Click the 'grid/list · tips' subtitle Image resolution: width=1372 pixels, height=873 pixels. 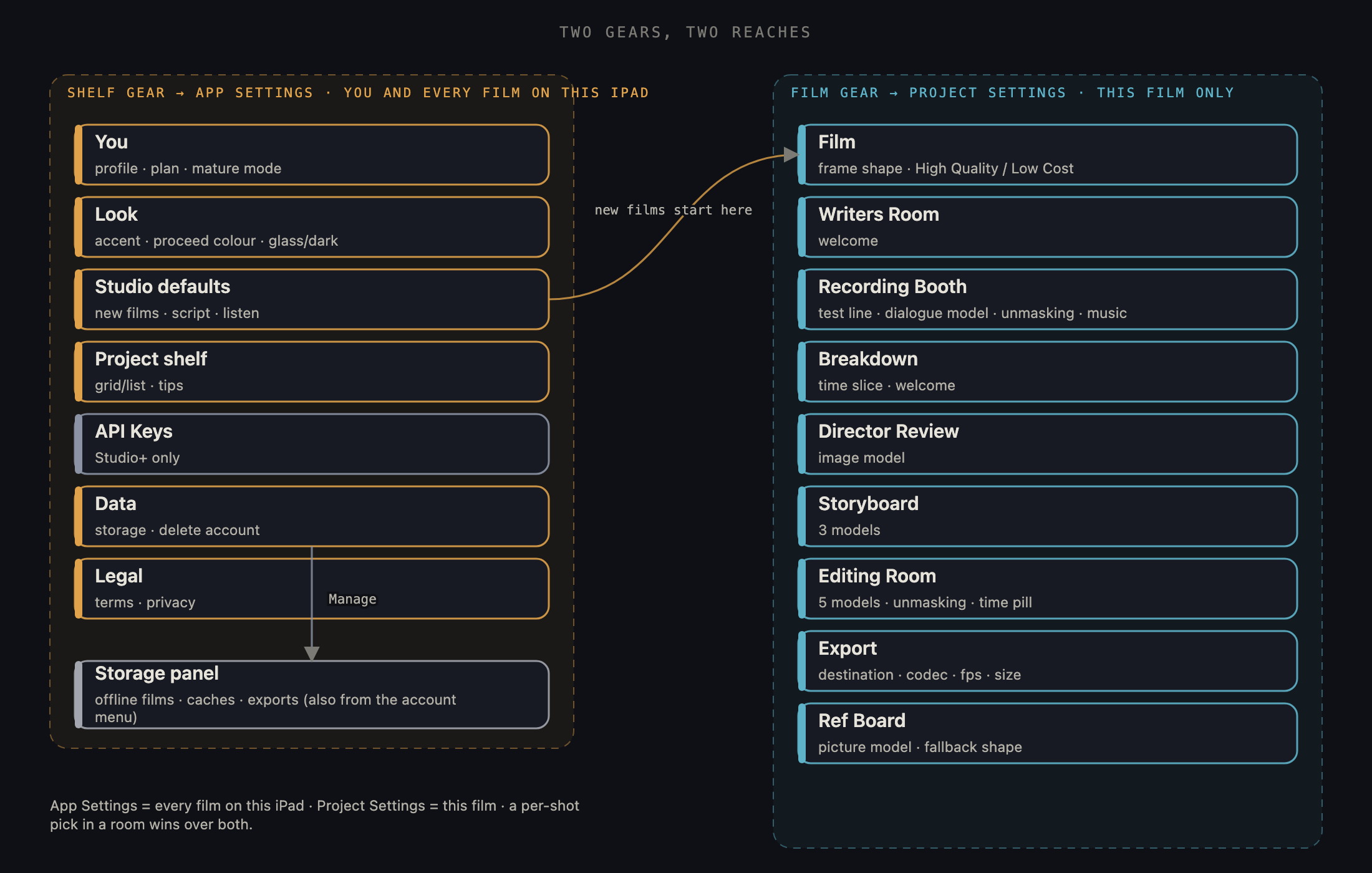pyautogui.click(x=139, y=385)
